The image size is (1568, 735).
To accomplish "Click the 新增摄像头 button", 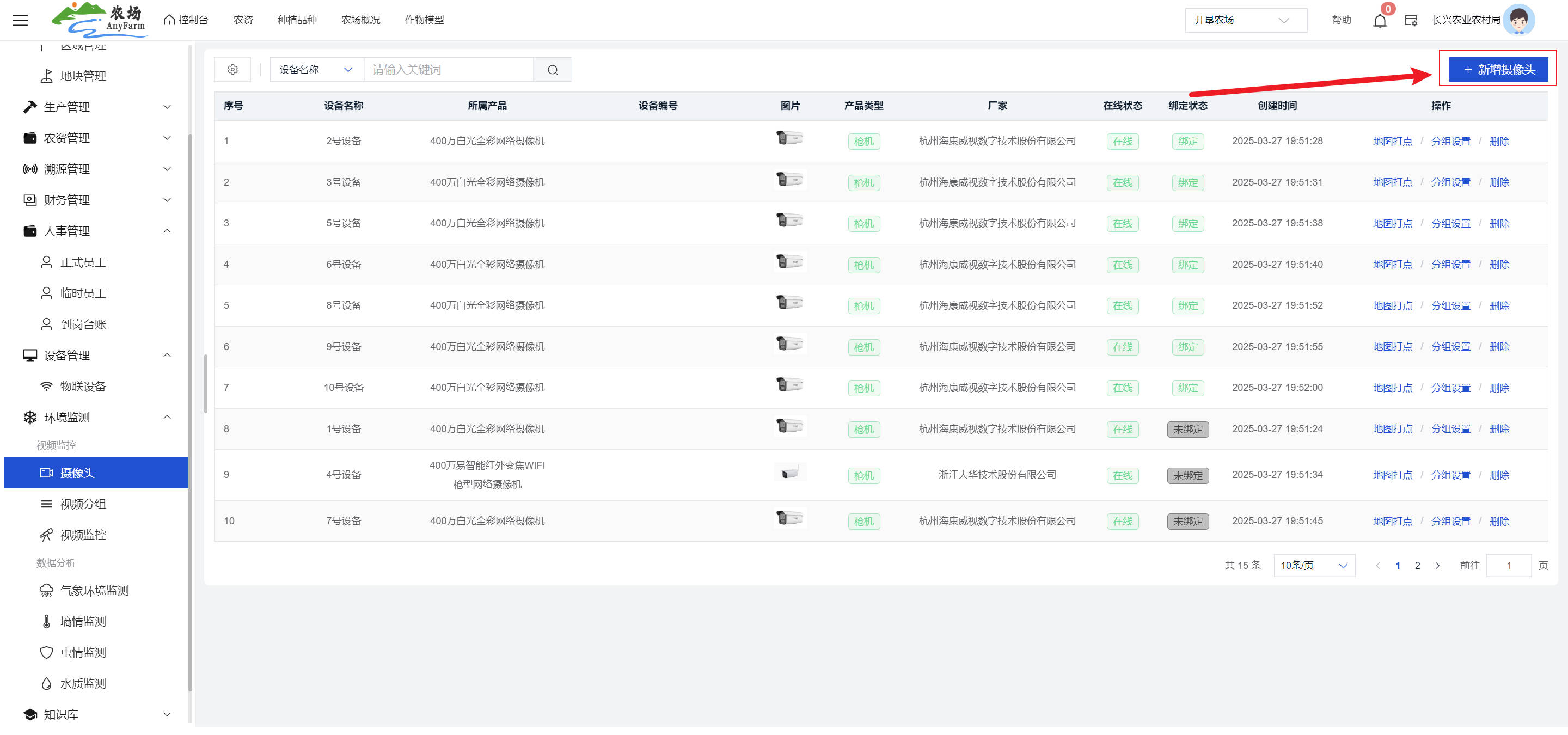I will [x=1498, y=69].
